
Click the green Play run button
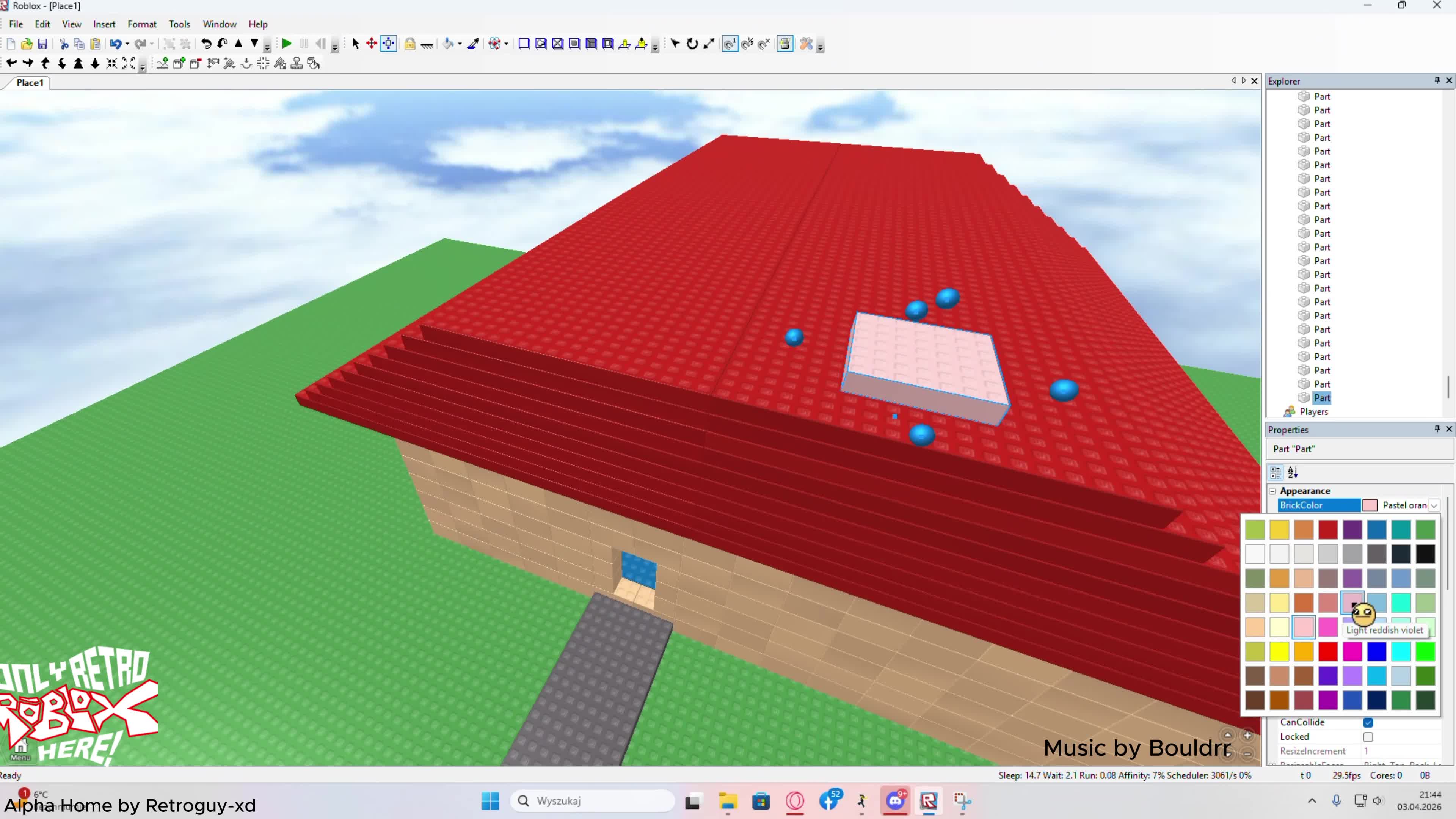point(287,44)
